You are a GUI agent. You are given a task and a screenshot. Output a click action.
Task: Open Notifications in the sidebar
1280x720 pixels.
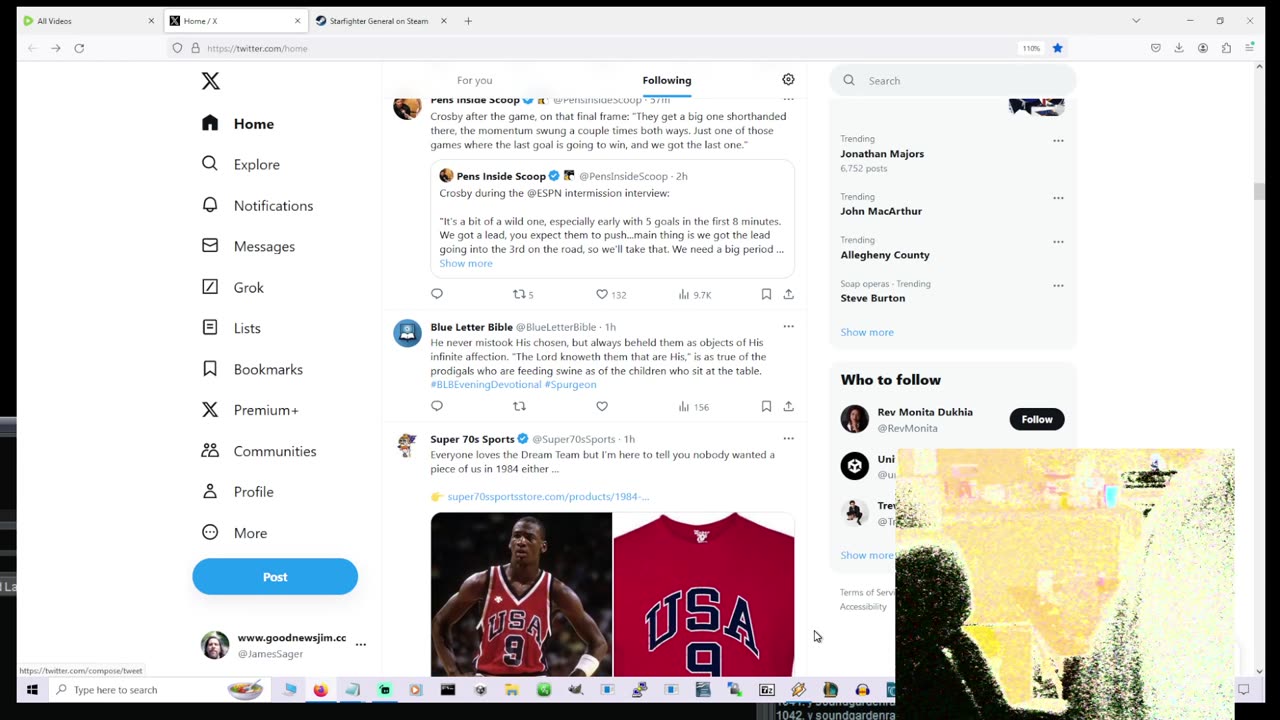(x=258, y=205)
